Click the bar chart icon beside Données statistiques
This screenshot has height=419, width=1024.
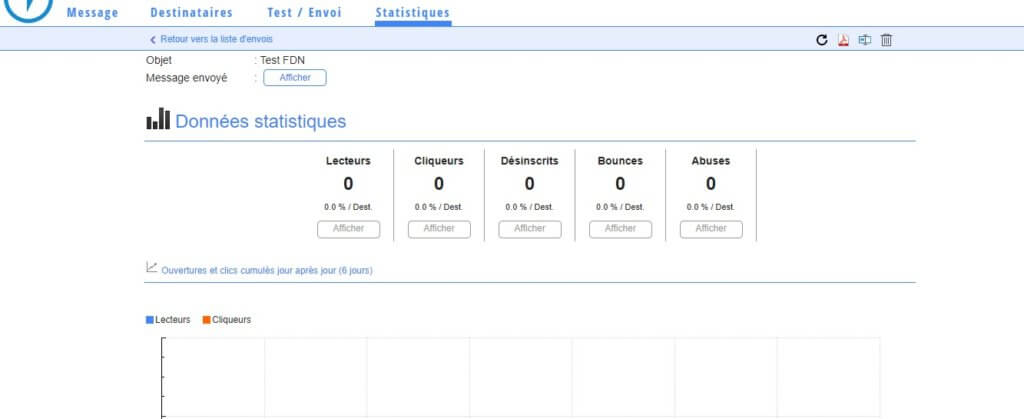pyautogui.click(x=158, y=120)
